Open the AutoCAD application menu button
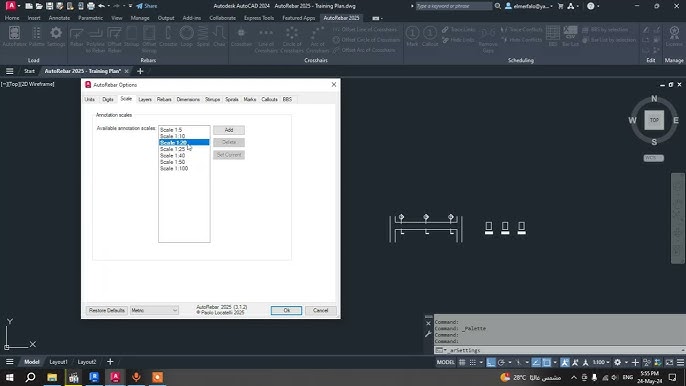This screenshot has width=686, height=386. (x=11, y=6)
